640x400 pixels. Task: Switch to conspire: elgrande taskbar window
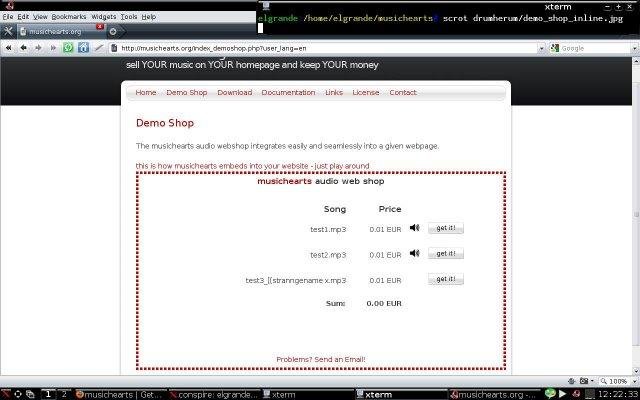(213, 395)
